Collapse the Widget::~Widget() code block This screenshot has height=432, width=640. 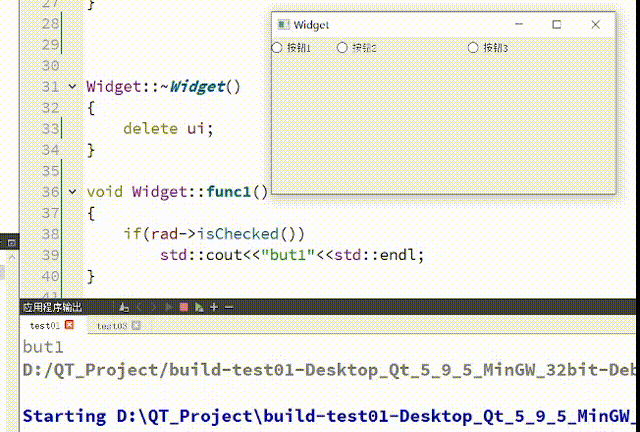pyautogui.click(x=72, y=87)
